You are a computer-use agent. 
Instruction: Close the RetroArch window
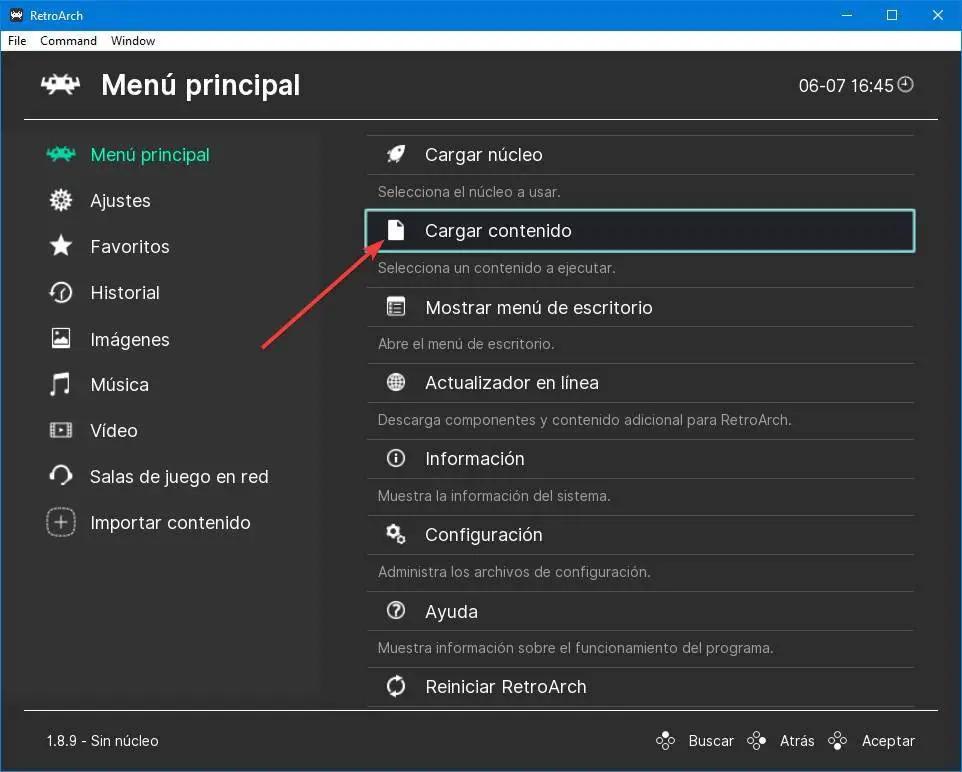(937, 15)
